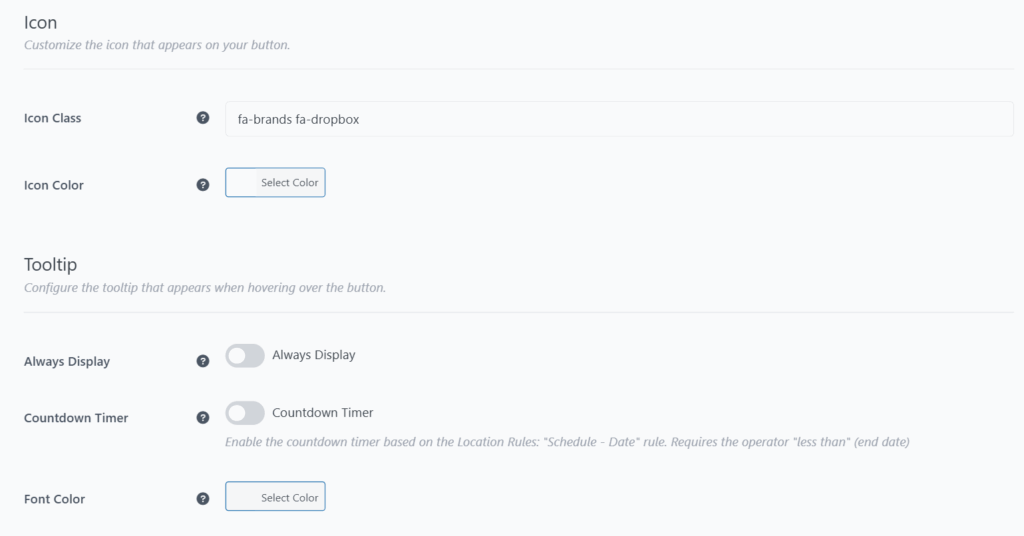This screenshot has width=1024, height=536.
Task: Click the empty swatch inside Icon Color button
Action: click(242, 183)
